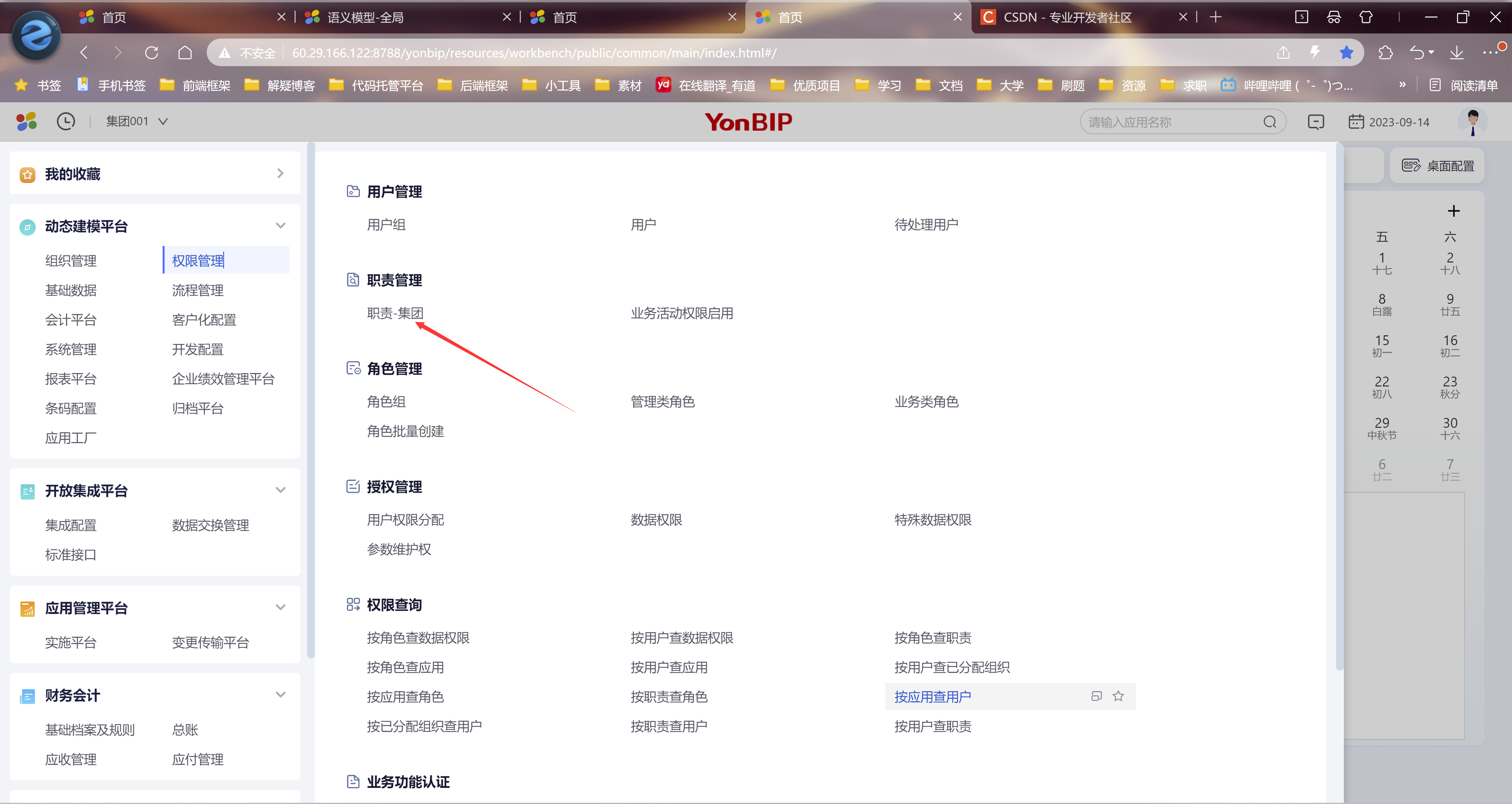
Task: Switch to the 语义模型-全局 browser tab
Action: coord(365,17)
